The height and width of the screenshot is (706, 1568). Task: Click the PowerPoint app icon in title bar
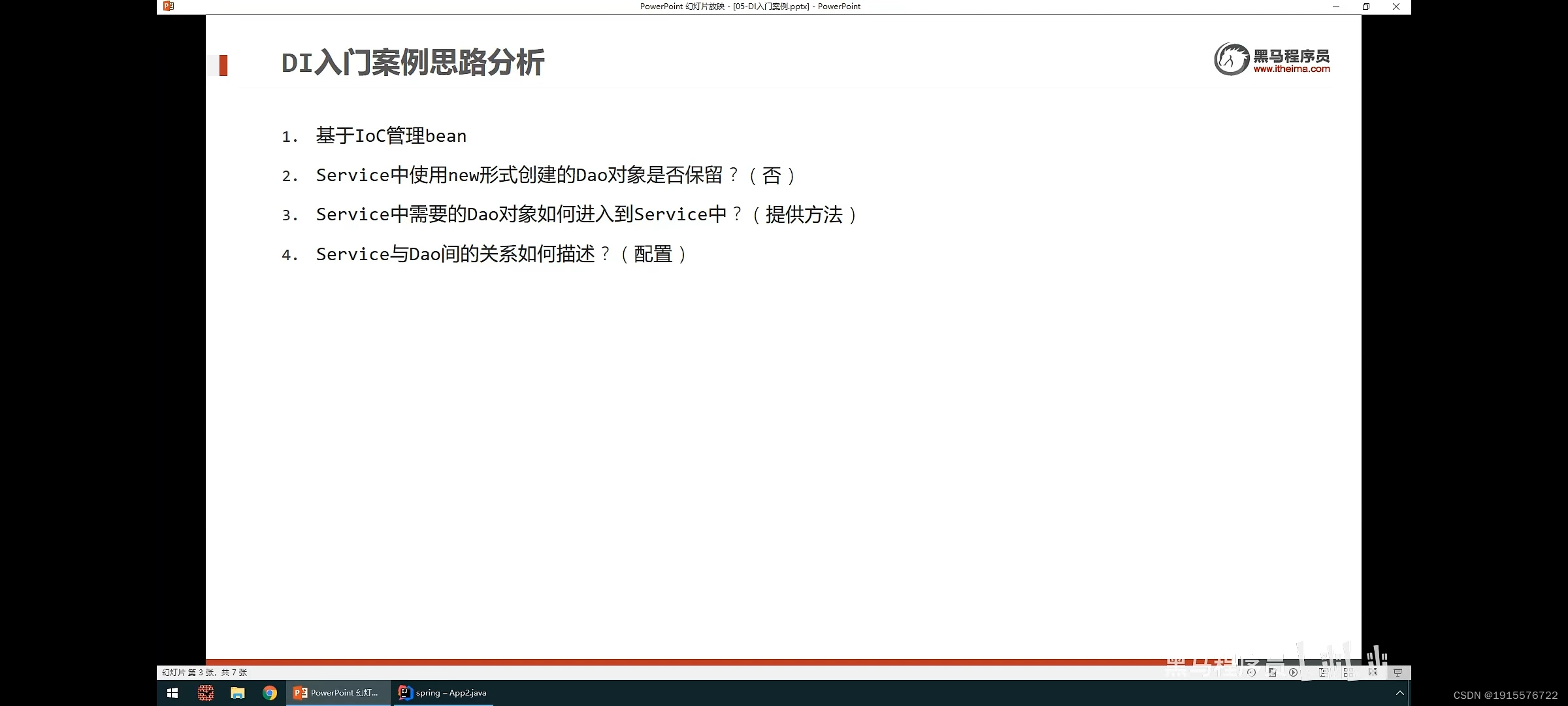[169, 6]
